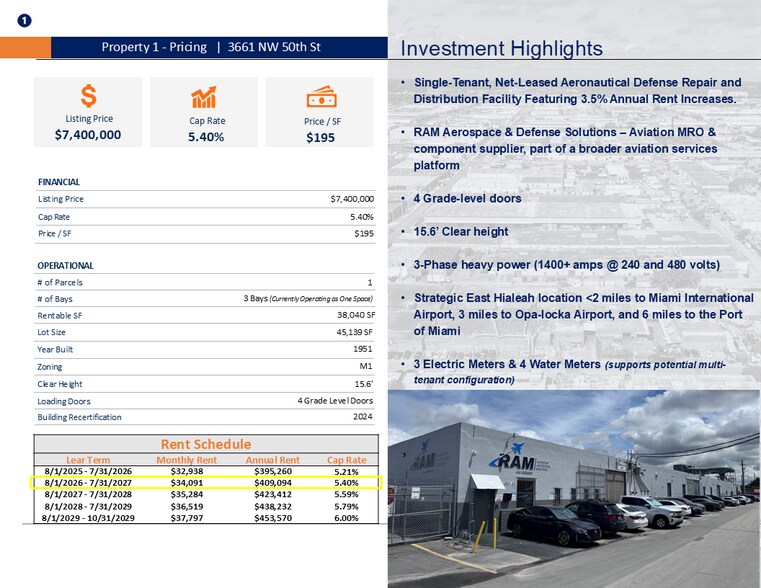The image size is (761, 588).
Task: Click the Annual Rent column header
Action: (x=273, y=459)
